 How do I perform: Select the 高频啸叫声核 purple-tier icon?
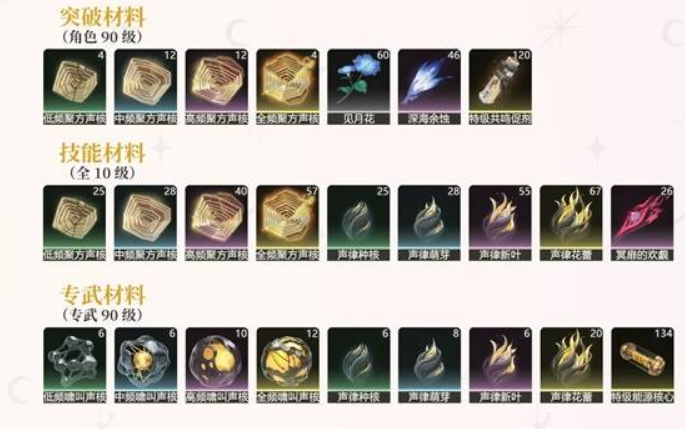tap(217, 365)
